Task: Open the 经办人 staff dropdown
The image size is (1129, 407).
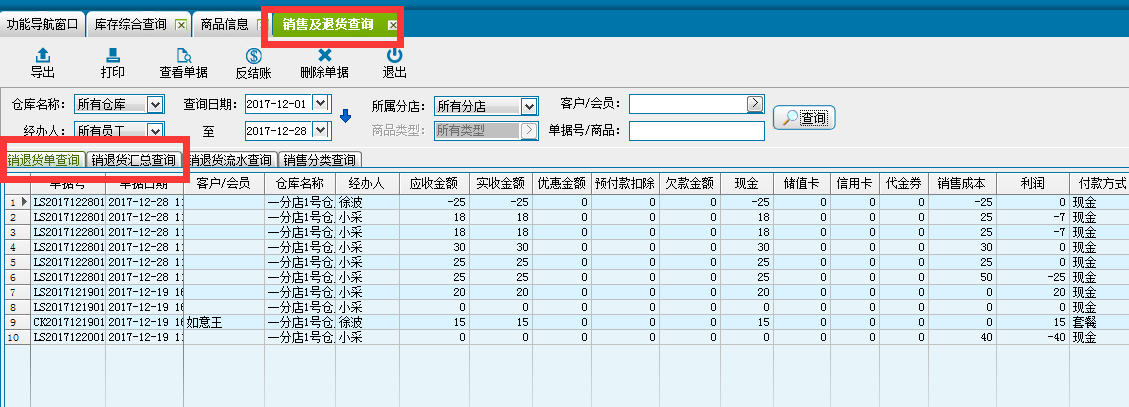Action: tap(154, 130)
